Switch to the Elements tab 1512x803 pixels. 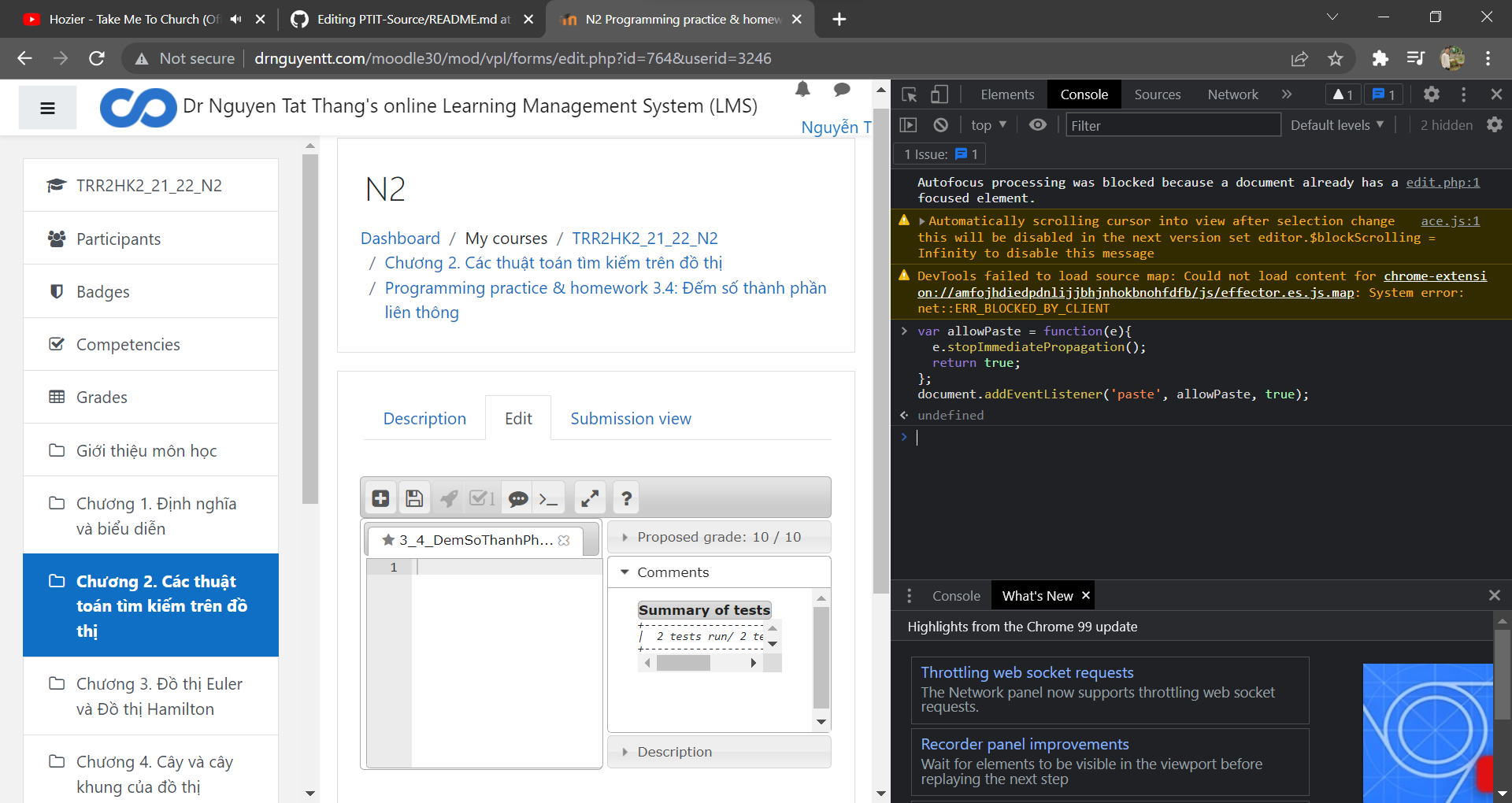pyautogui.click(x=1007, y=94)
